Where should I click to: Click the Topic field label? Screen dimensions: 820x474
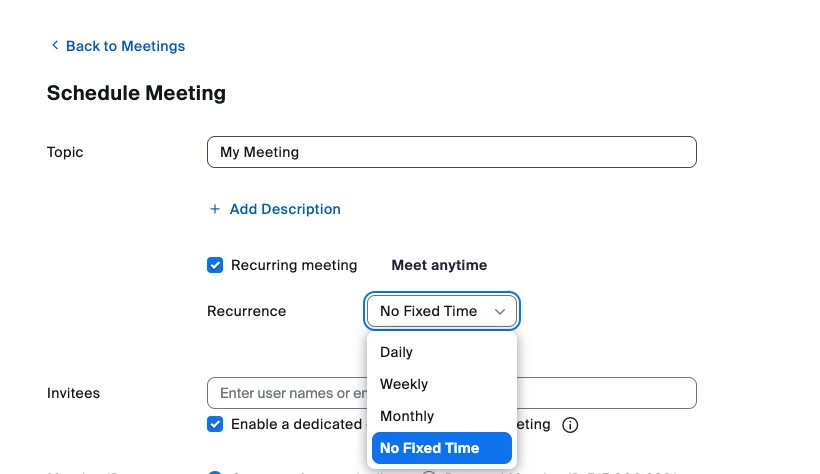click(65, 152)
